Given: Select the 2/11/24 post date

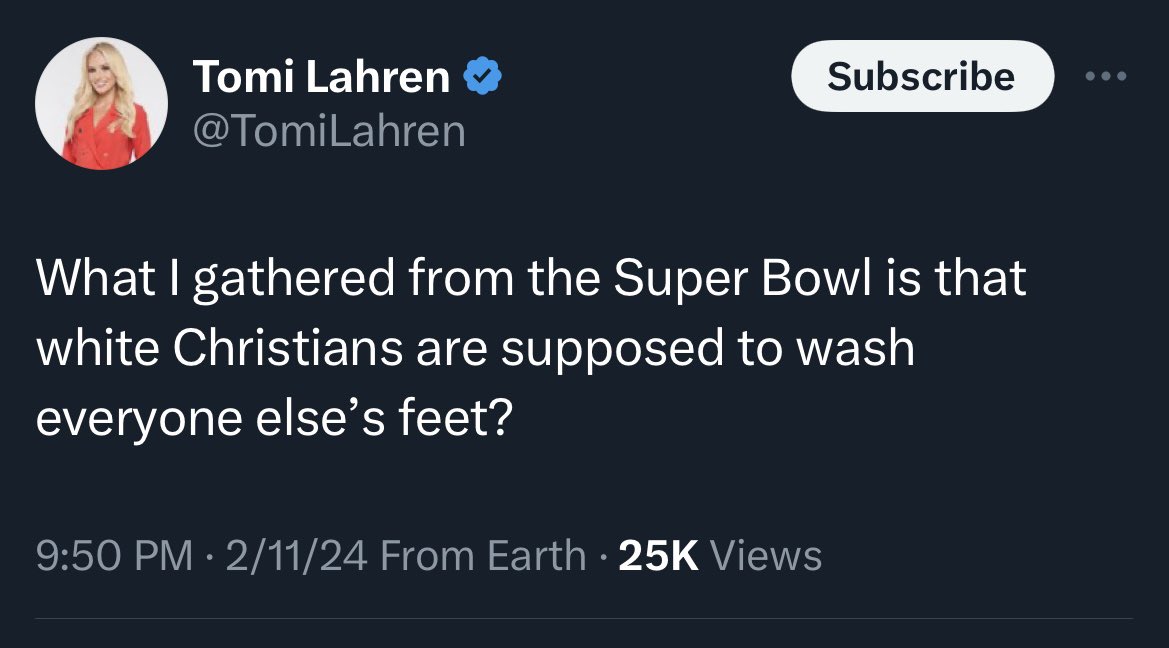Looking at the screenshot, I should (297, 555).
